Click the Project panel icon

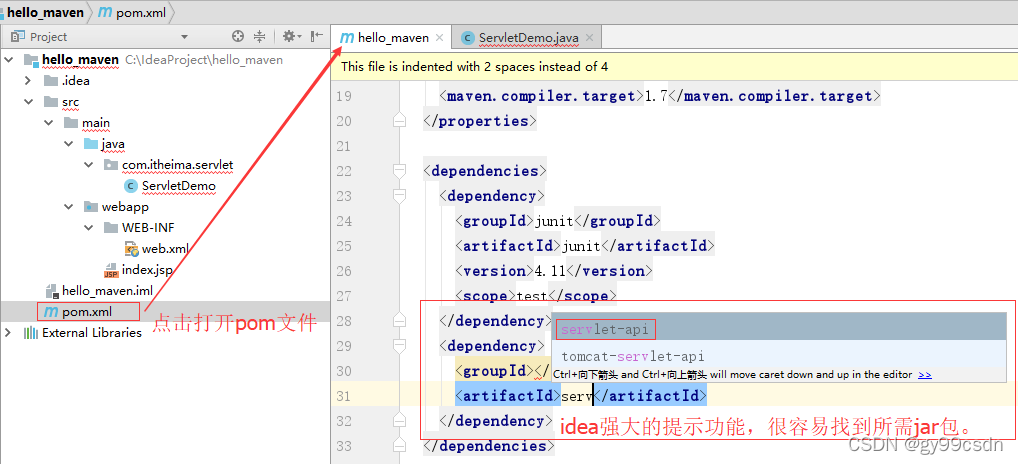pos(18,36)
